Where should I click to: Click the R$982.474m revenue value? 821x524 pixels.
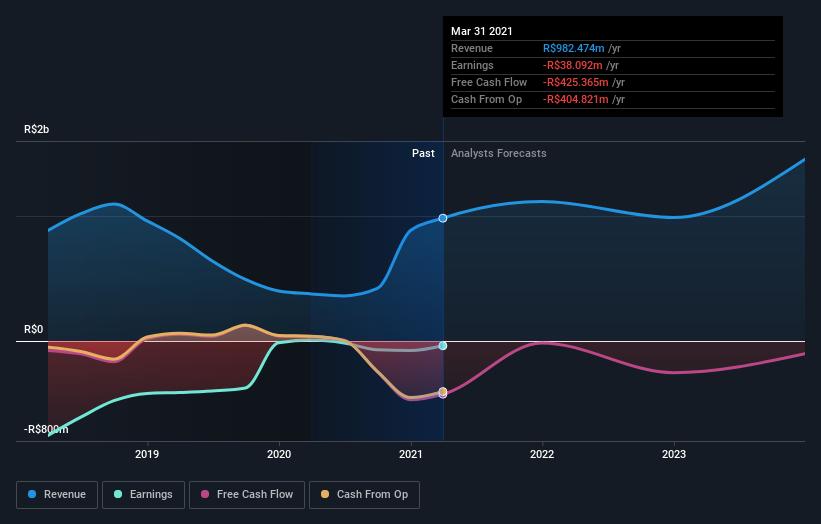coord(573,48)
